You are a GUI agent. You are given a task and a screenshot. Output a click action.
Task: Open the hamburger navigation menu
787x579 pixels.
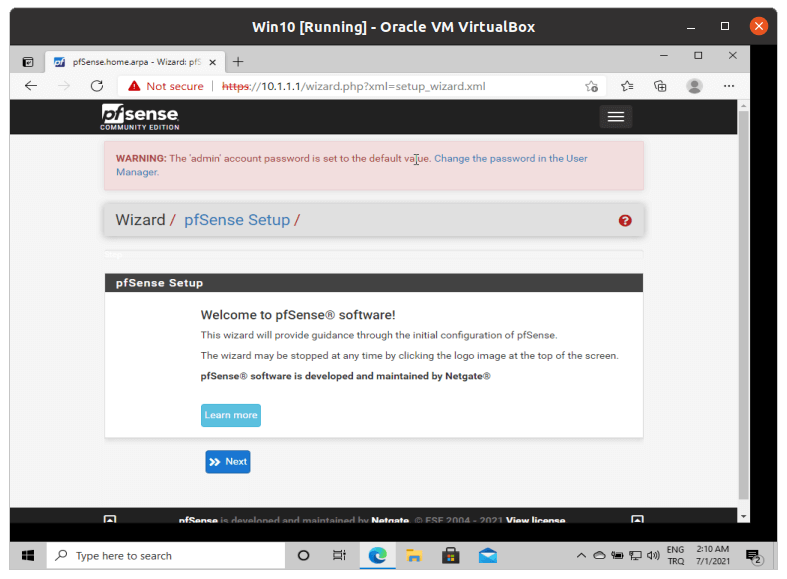pos(615,117)
